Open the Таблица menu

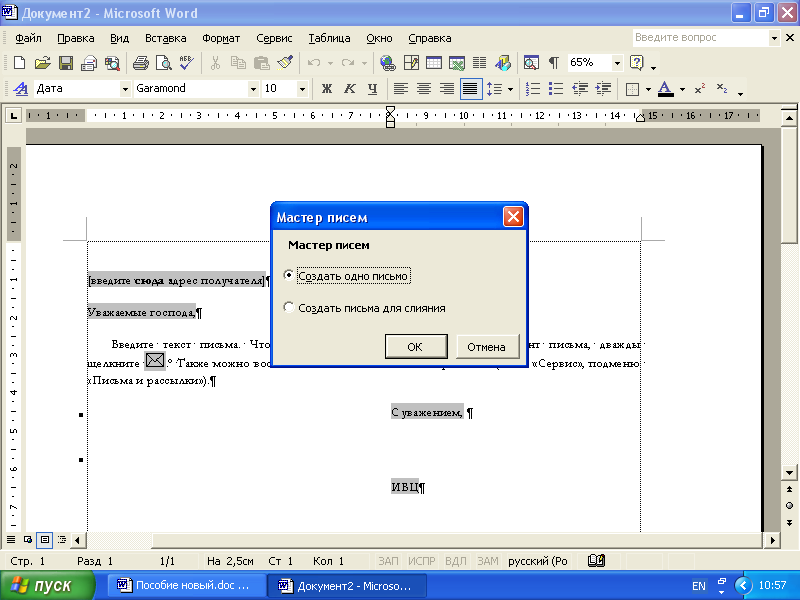(x=329, y=38)
